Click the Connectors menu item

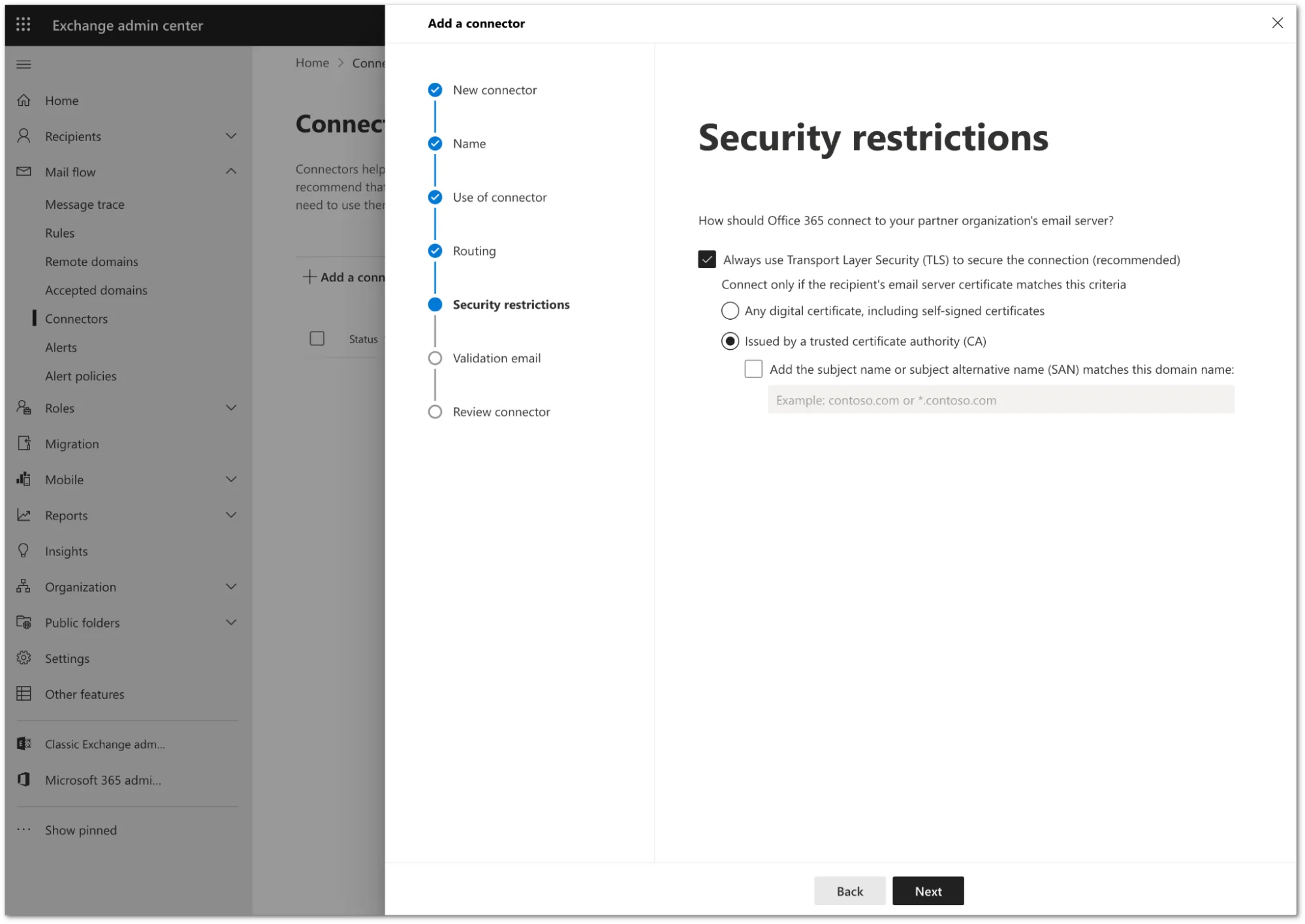pos(76,318)
